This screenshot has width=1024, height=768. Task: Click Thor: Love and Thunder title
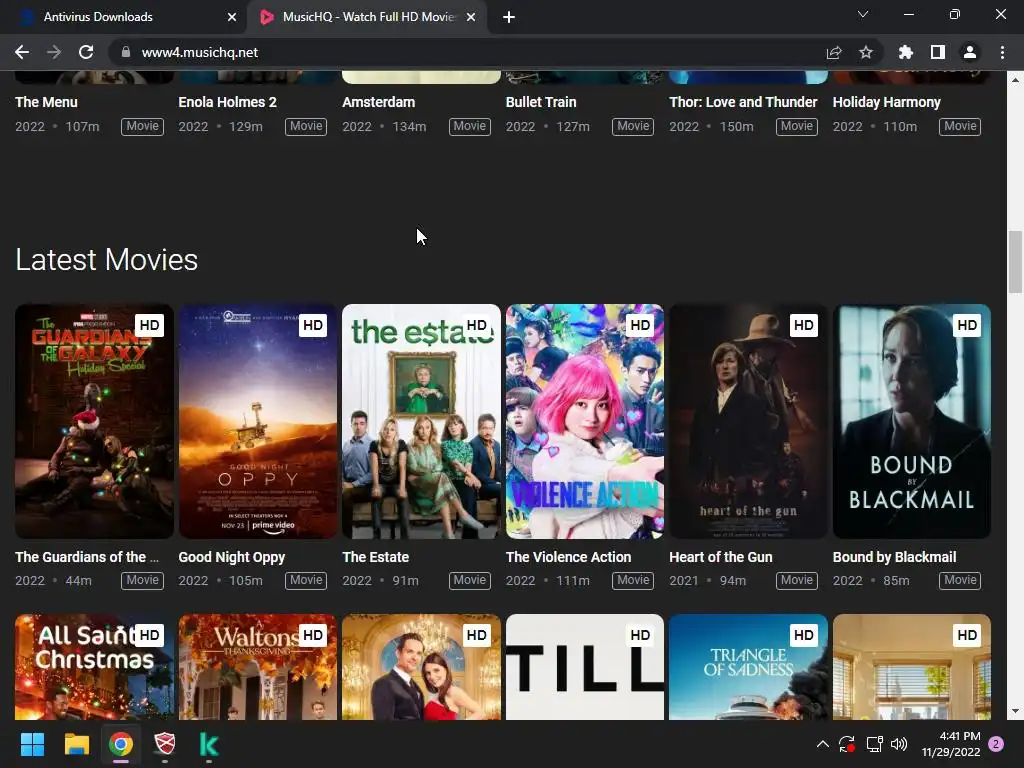(x=743, y=102)
